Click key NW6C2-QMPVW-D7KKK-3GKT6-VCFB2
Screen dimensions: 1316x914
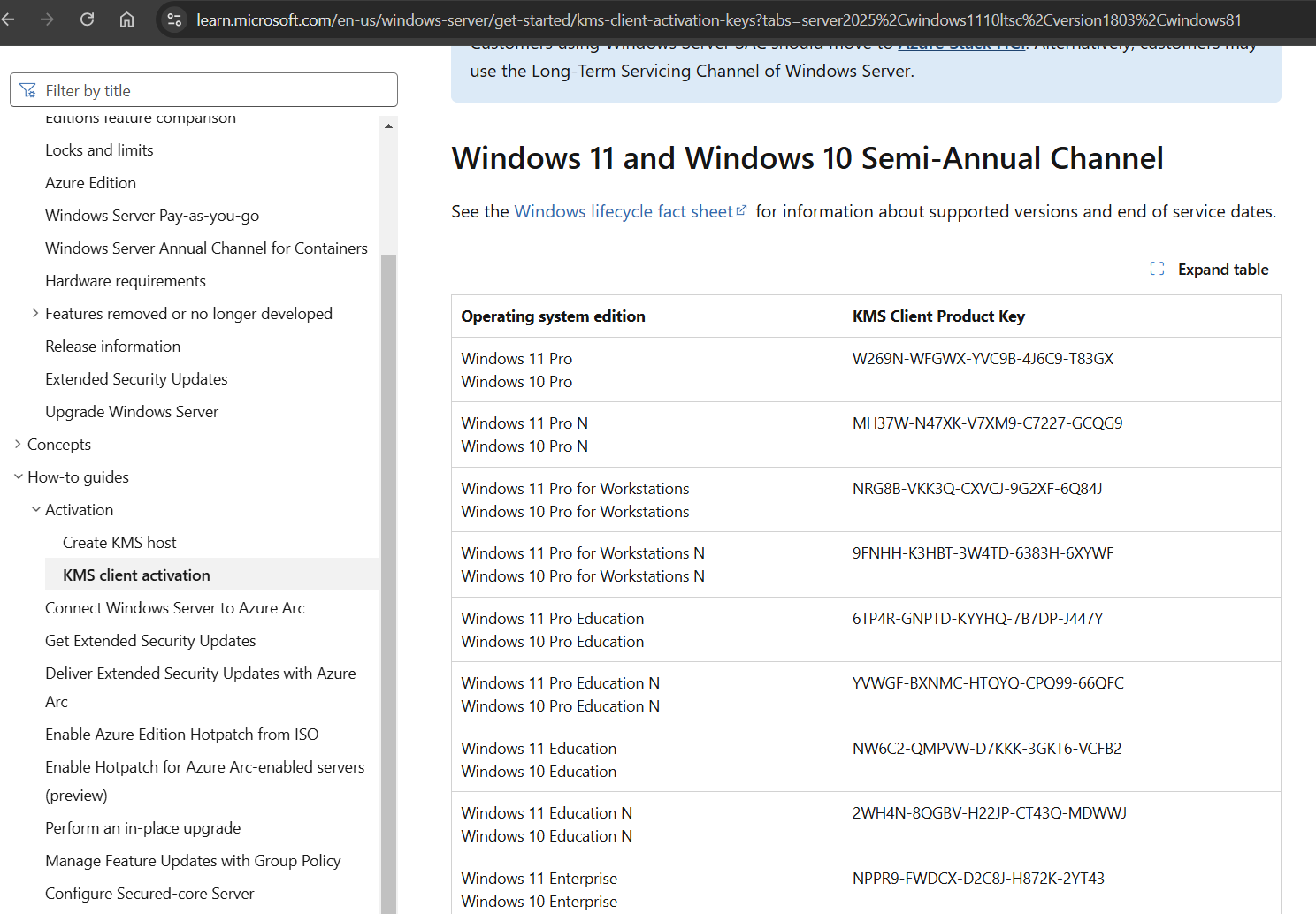click(987, 749)
